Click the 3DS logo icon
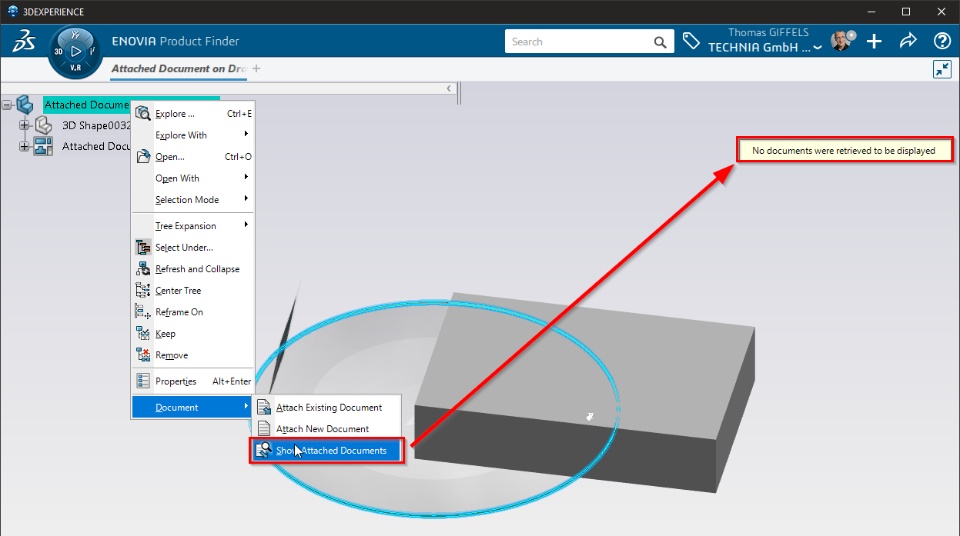The width and height of the screenshot is (960, 536). [x=24, y=42]
